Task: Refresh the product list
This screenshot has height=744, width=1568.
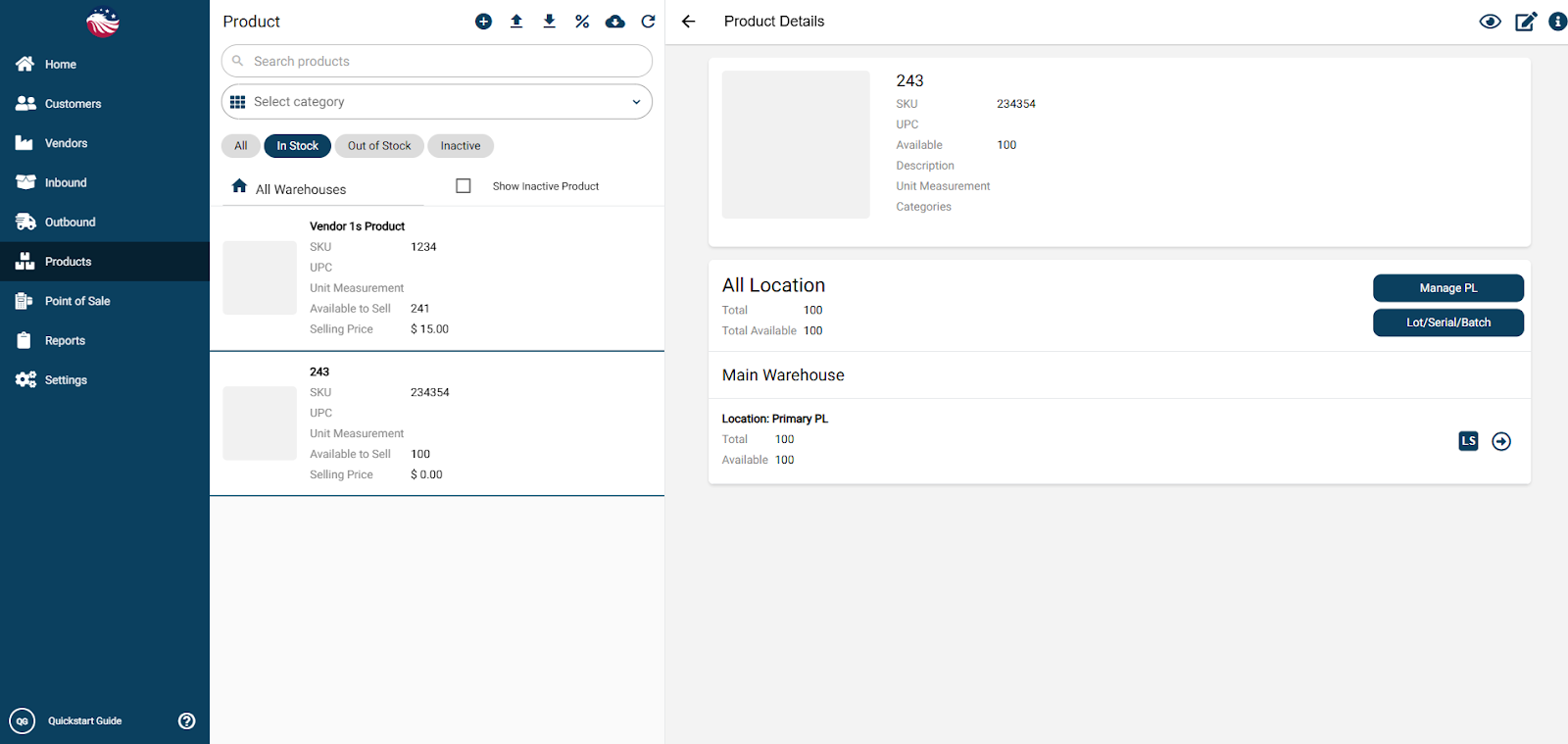Action: (648, 22)
